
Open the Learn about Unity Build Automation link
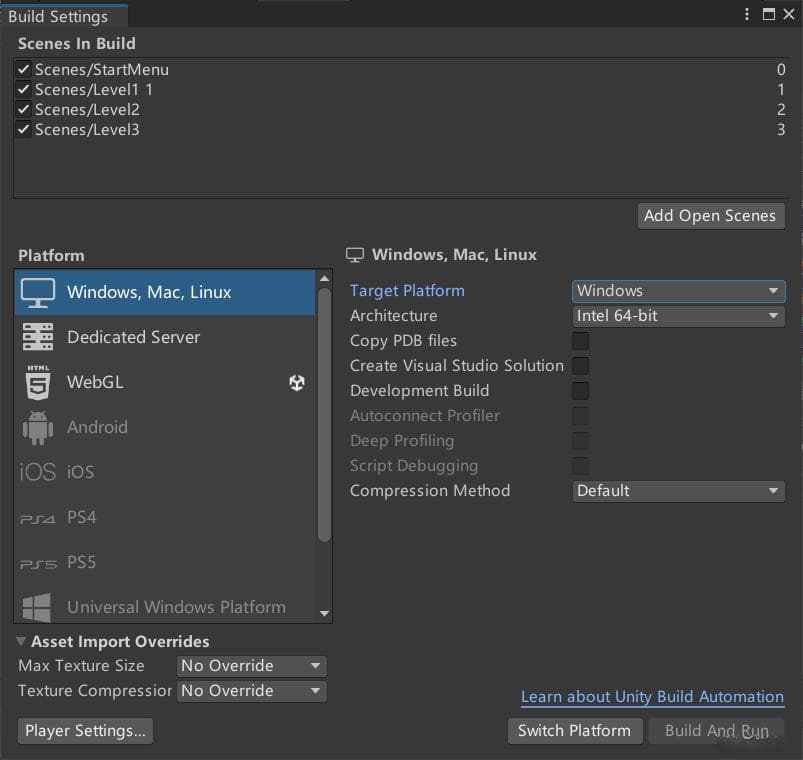click(652, 697)
